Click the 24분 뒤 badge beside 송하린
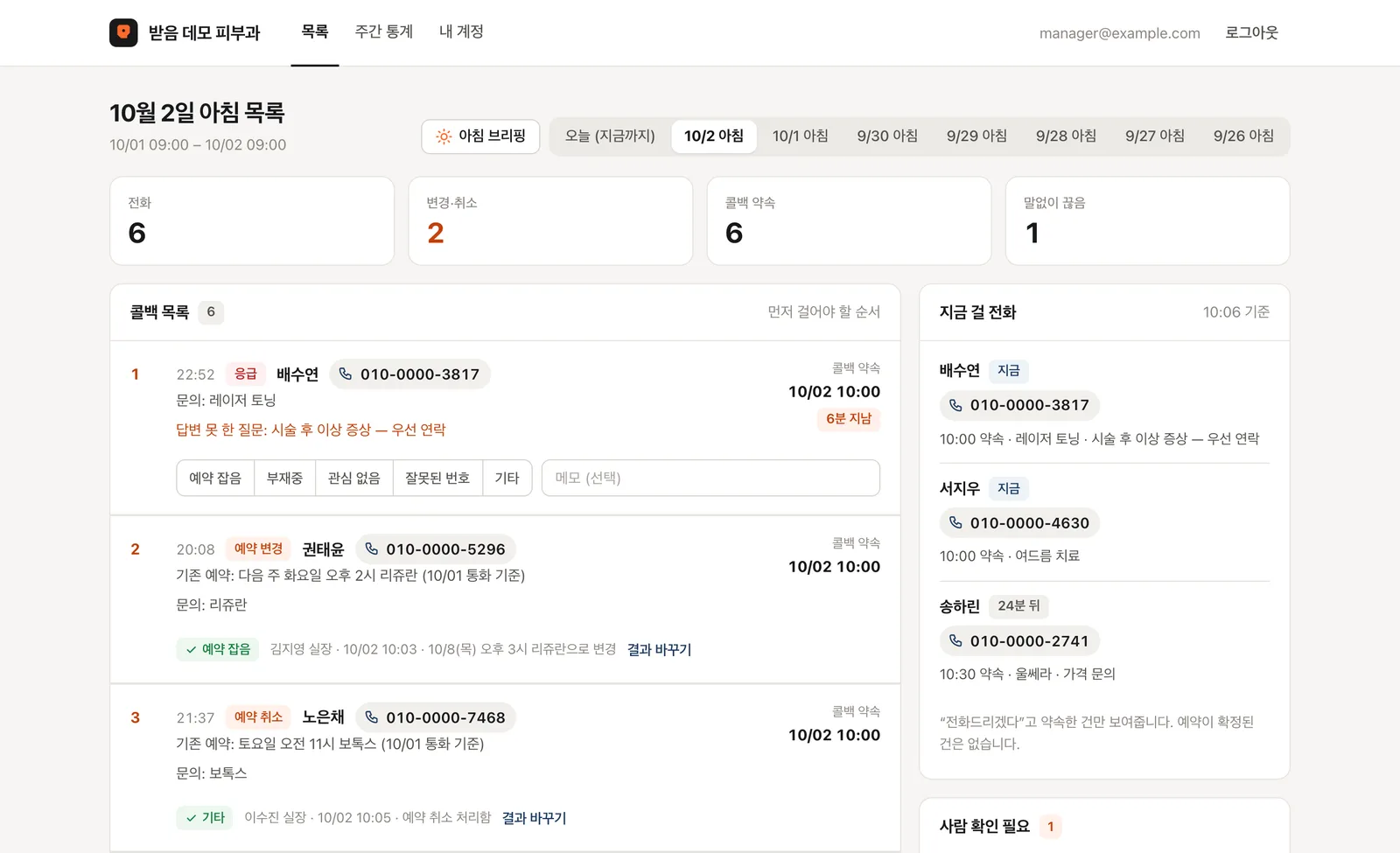Viewport: 1400px width, 853px height. click(1018, 606)
